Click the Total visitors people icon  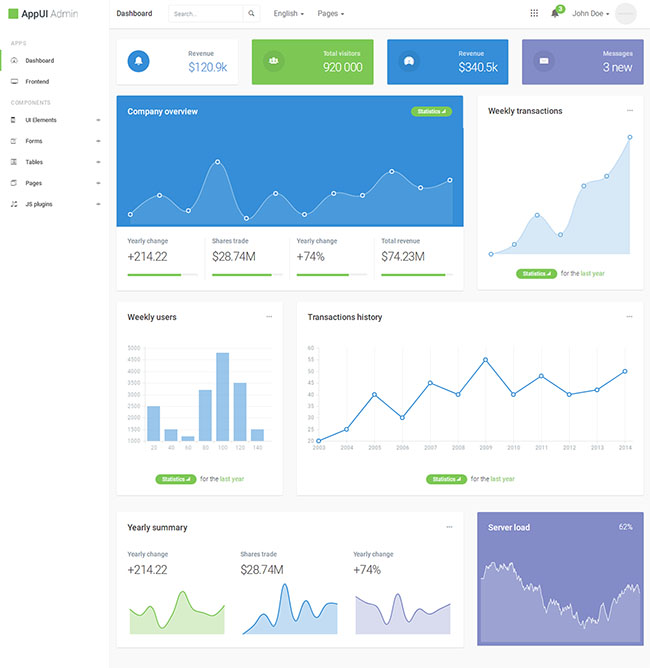(273, 62)
